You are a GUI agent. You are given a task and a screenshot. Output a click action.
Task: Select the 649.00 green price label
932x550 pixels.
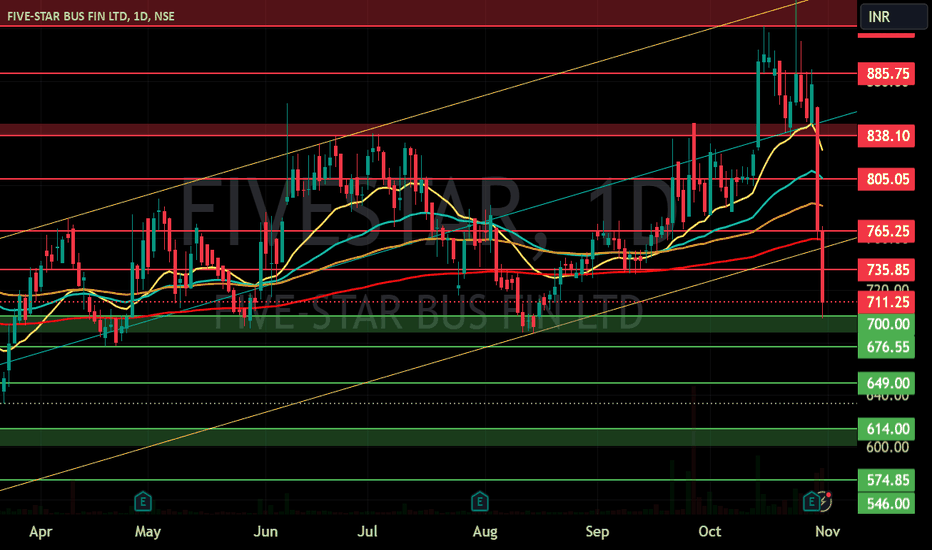[886, 383]
